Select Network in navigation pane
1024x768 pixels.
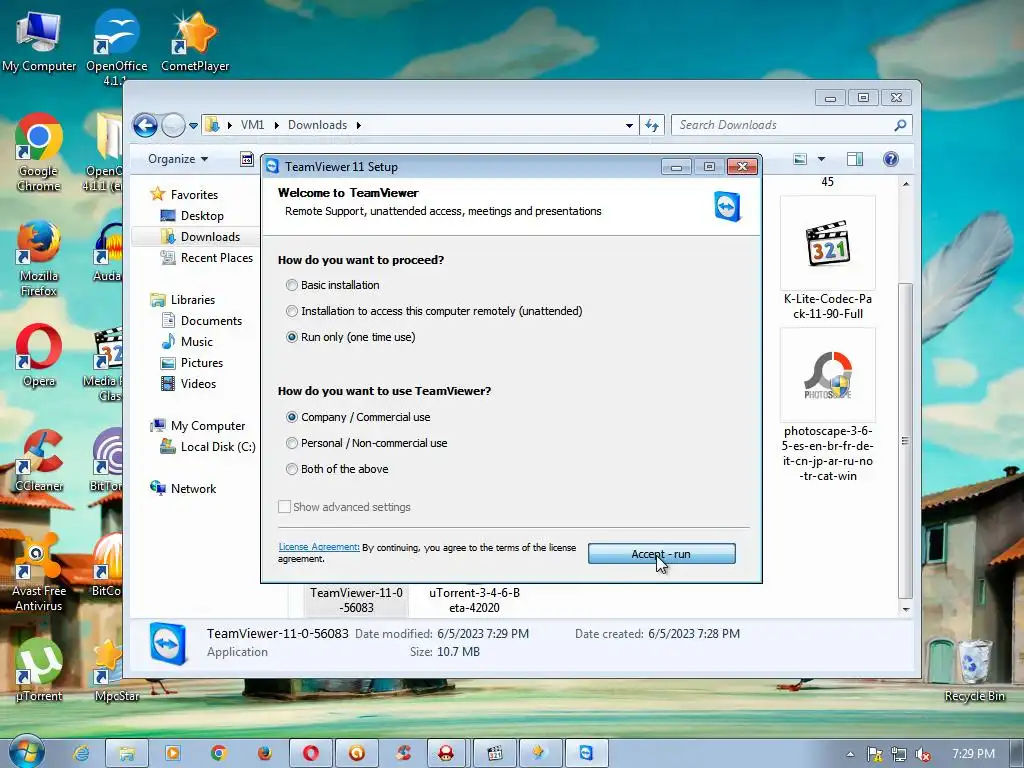(184, 488)
